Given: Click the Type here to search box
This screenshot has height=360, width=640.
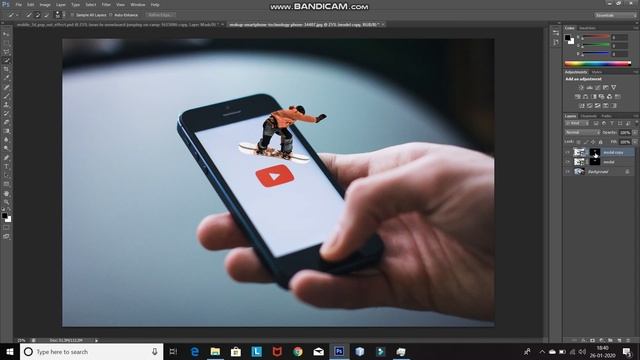Looking at the screenshot, I should click(x=91, y=351).
